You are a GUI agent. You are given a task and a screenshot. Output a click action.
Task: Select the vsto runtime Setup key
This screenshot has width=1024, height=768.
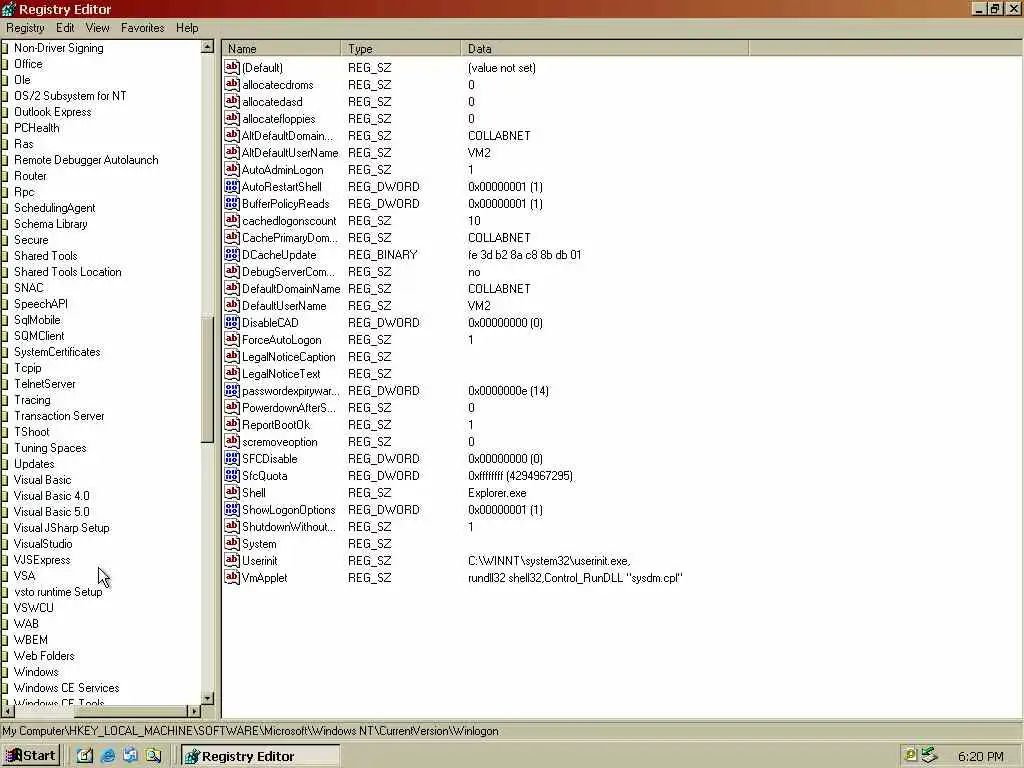58,592
